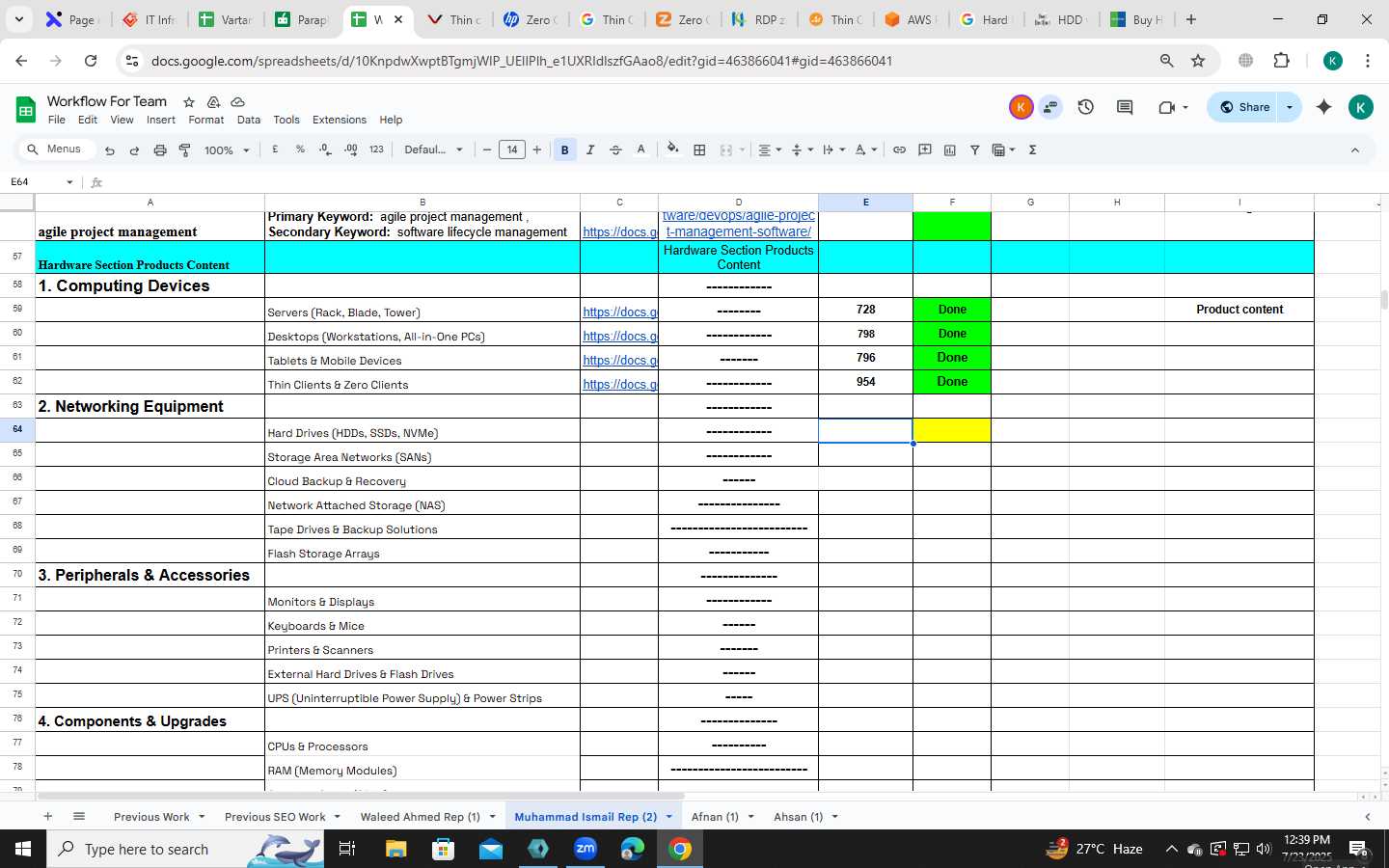Open the Default font dropdown
The image size is (1389, 868).
tap(434, 149)
